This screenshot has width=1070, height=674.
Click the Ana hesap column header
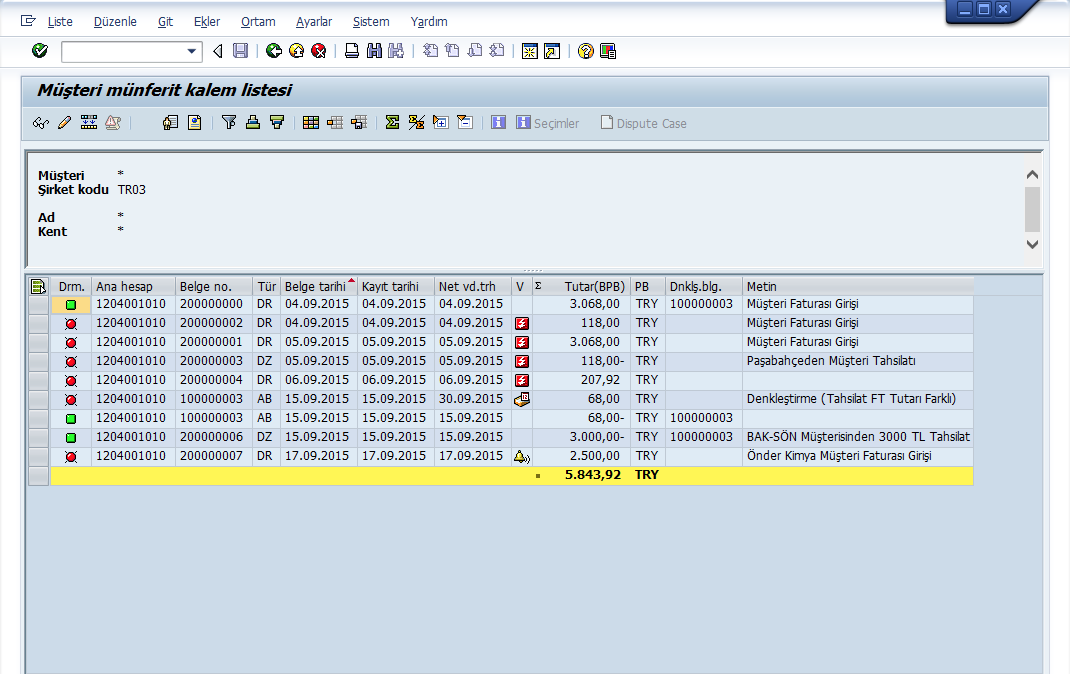[x=134, y=287]
